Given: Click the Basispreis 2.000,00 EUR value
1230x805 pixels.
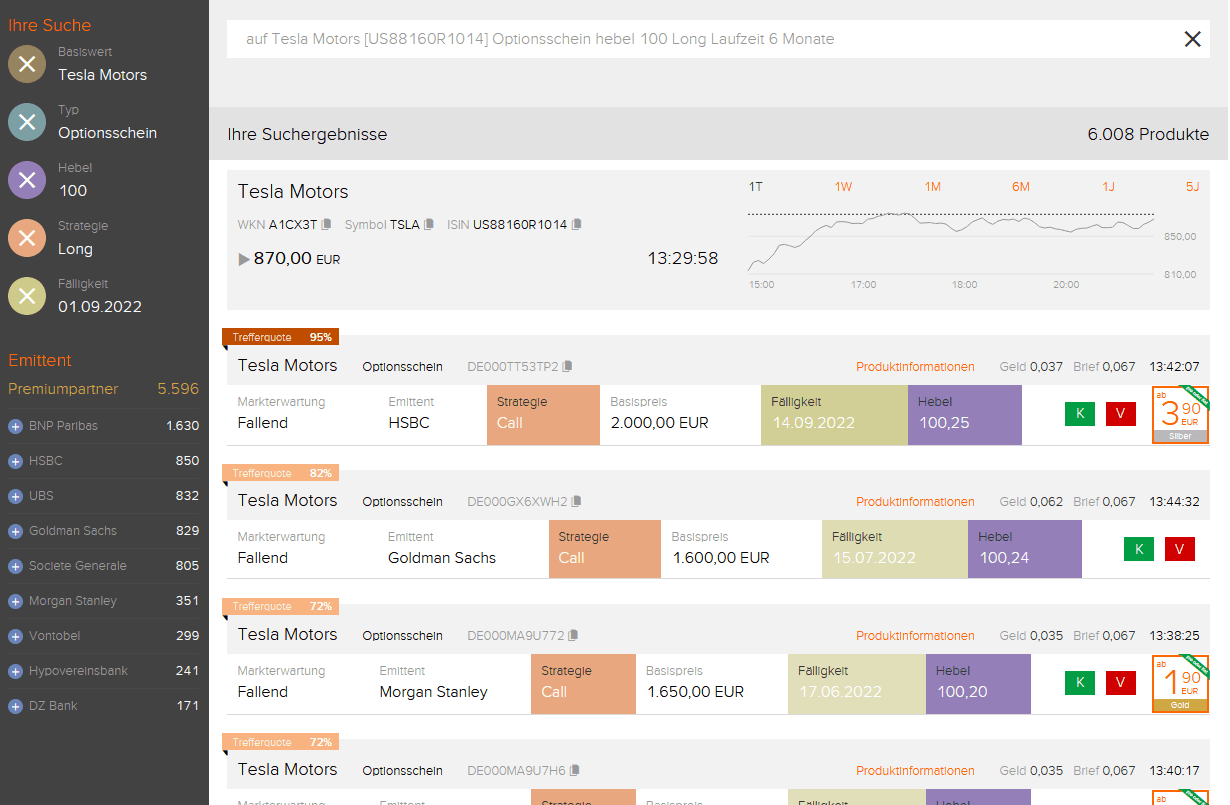Looking at the screenshot, I should pos(660,423).
